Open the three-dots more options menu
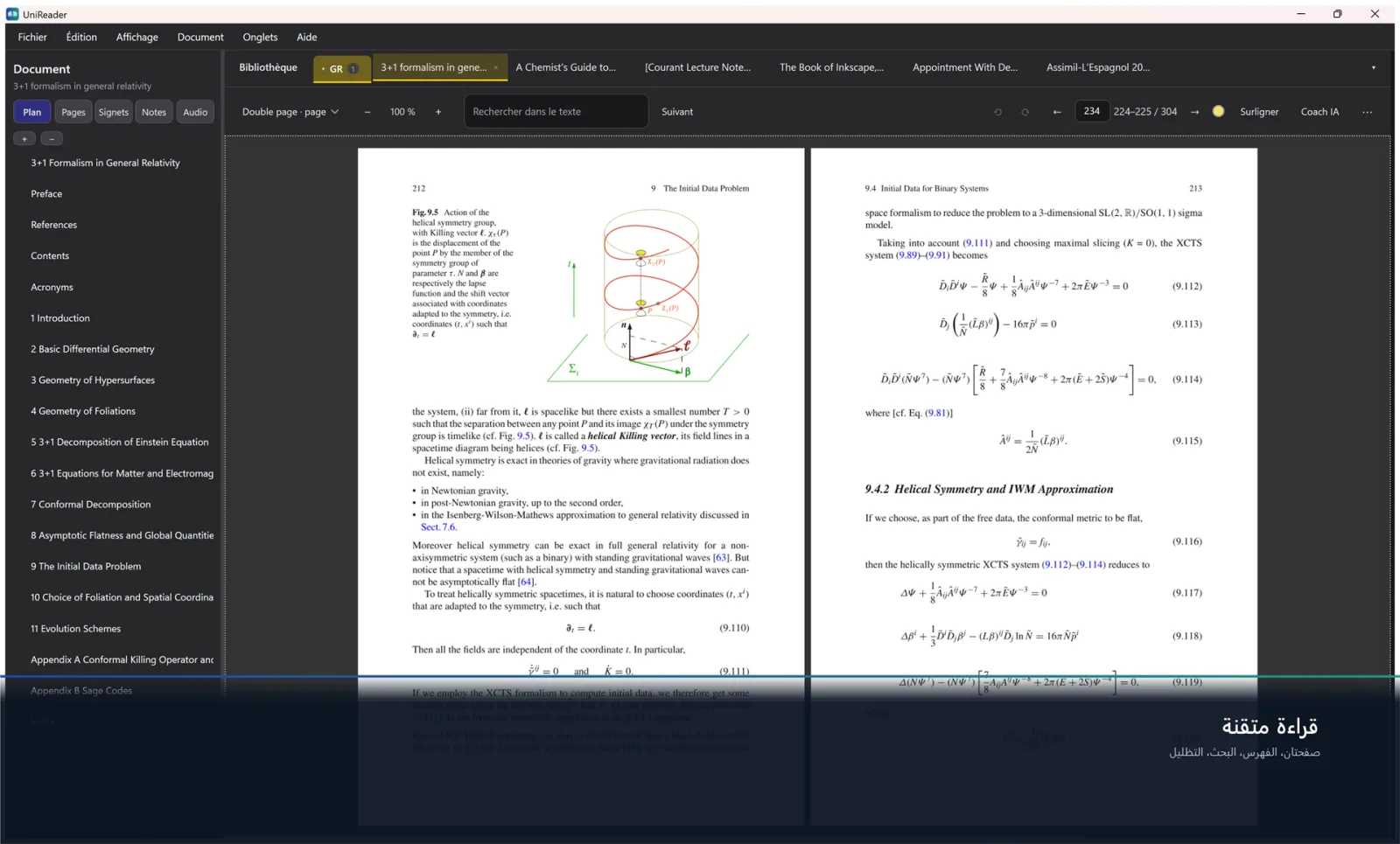1400x844 pixels. pyautogui.click(x=1368, y=112)
